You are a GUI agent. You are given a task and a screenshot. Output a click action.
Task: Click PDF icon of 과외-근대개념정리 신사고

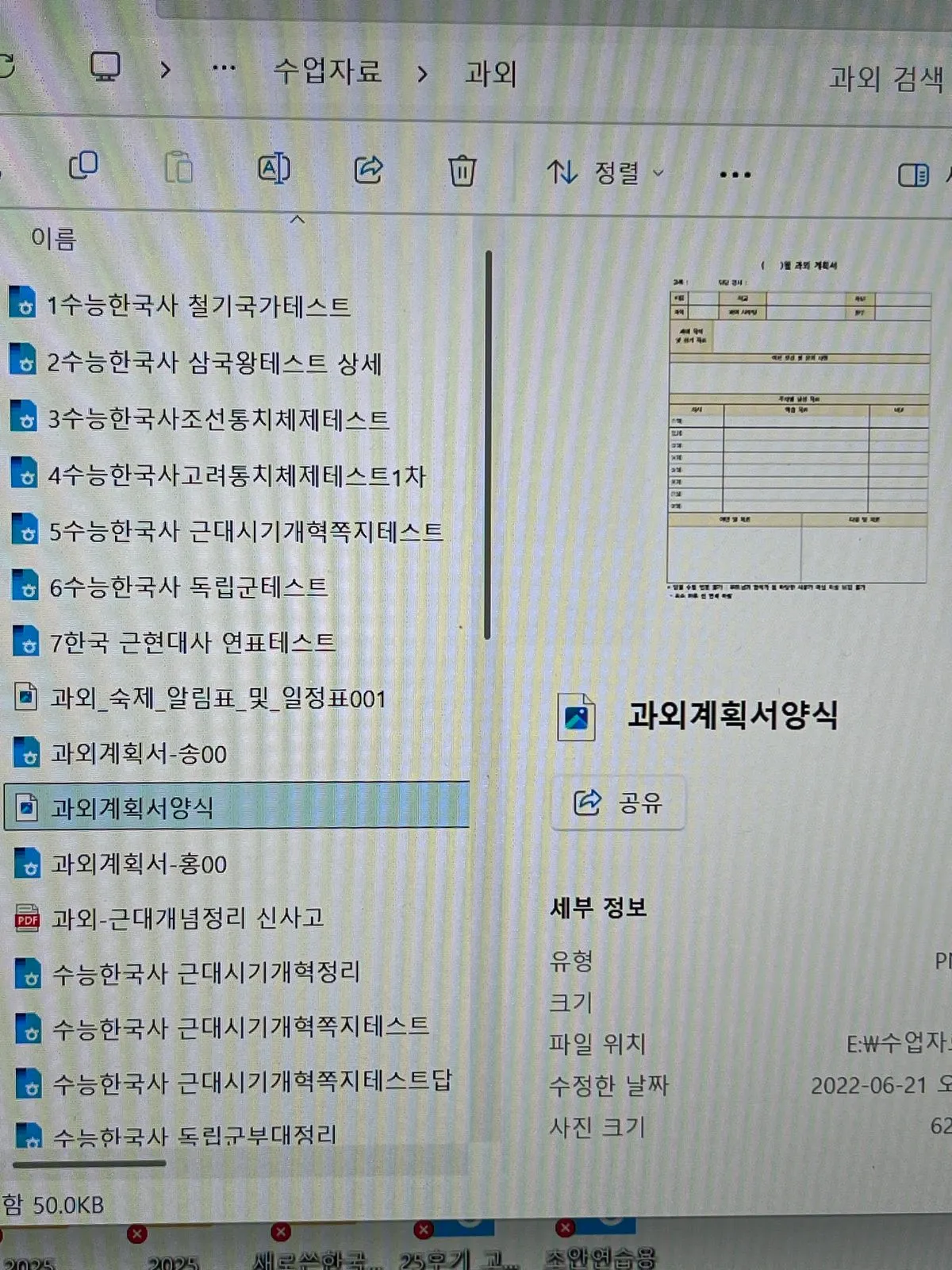click(28, 918)
